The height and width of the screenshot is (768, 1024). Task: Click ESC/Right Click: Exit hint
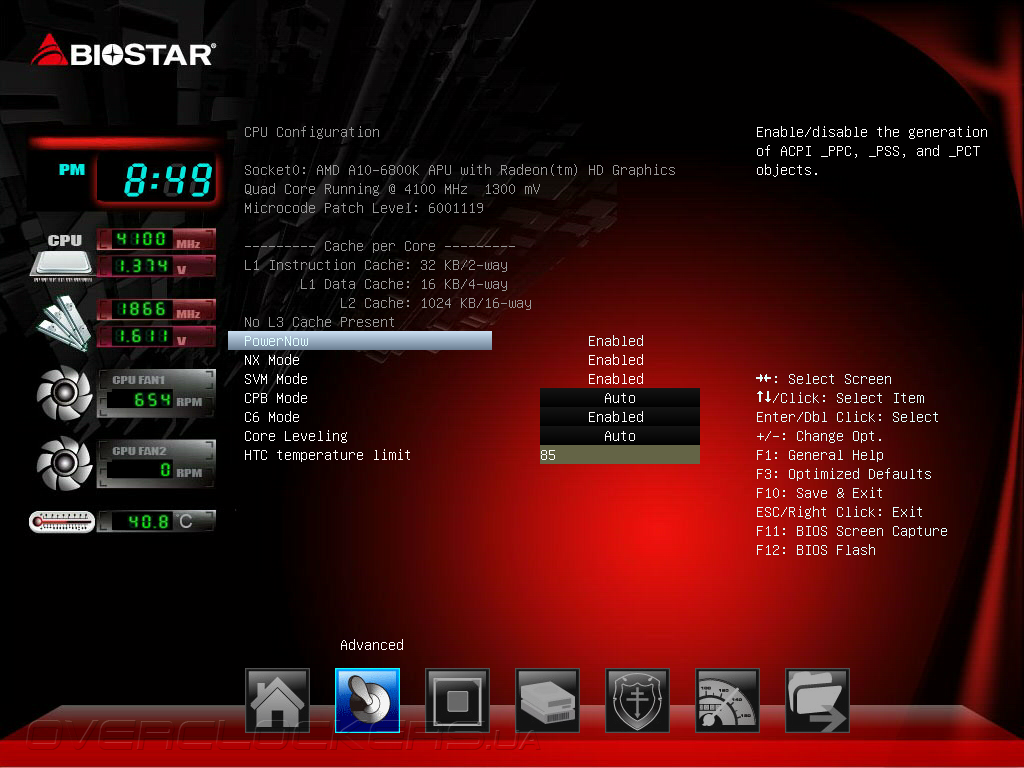(839, 511)
